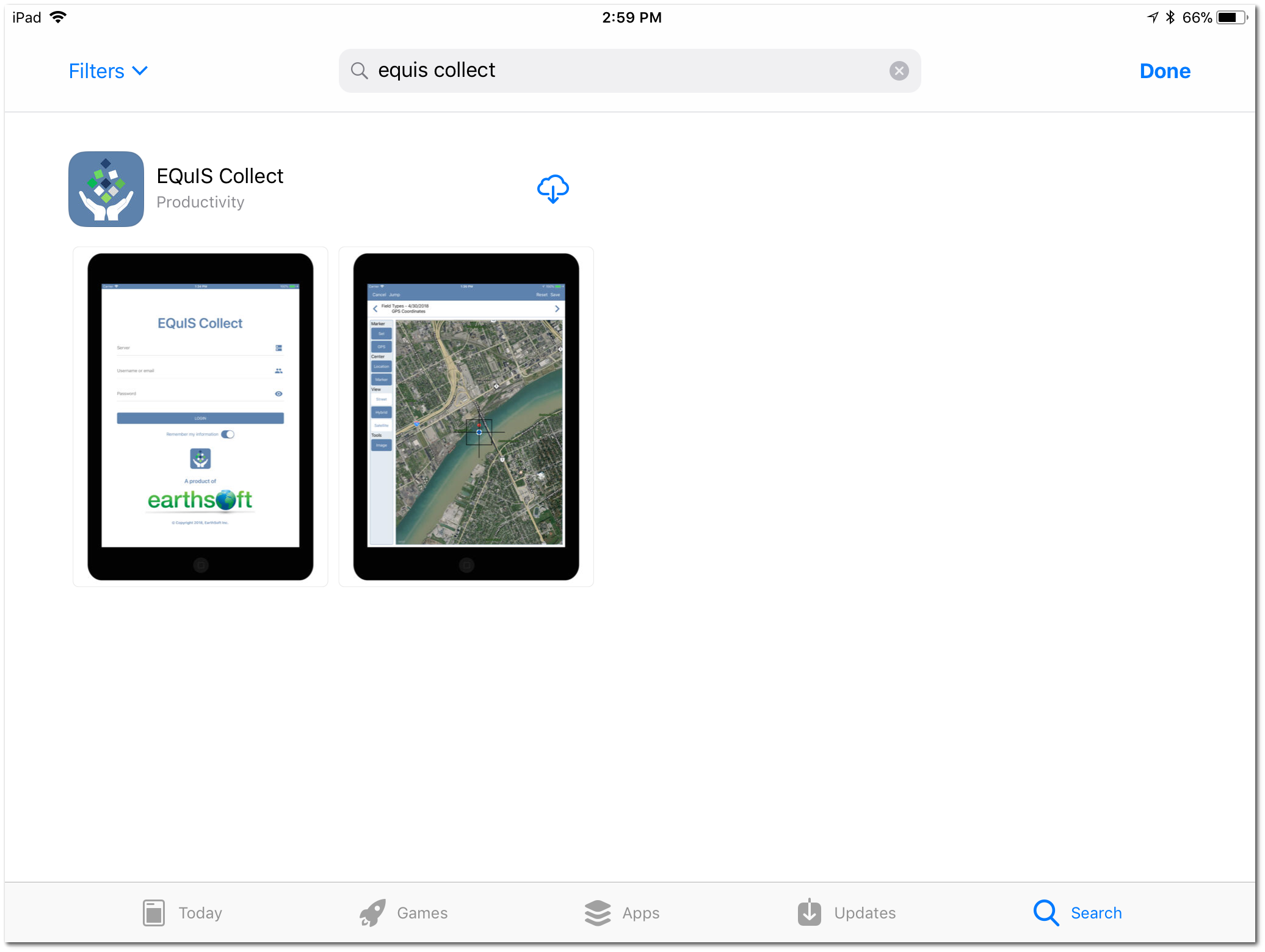Click the Wi-Fi status icon
Image resolution: width=1265 pixels, height=952 pixels.
(x=59, y=17)
